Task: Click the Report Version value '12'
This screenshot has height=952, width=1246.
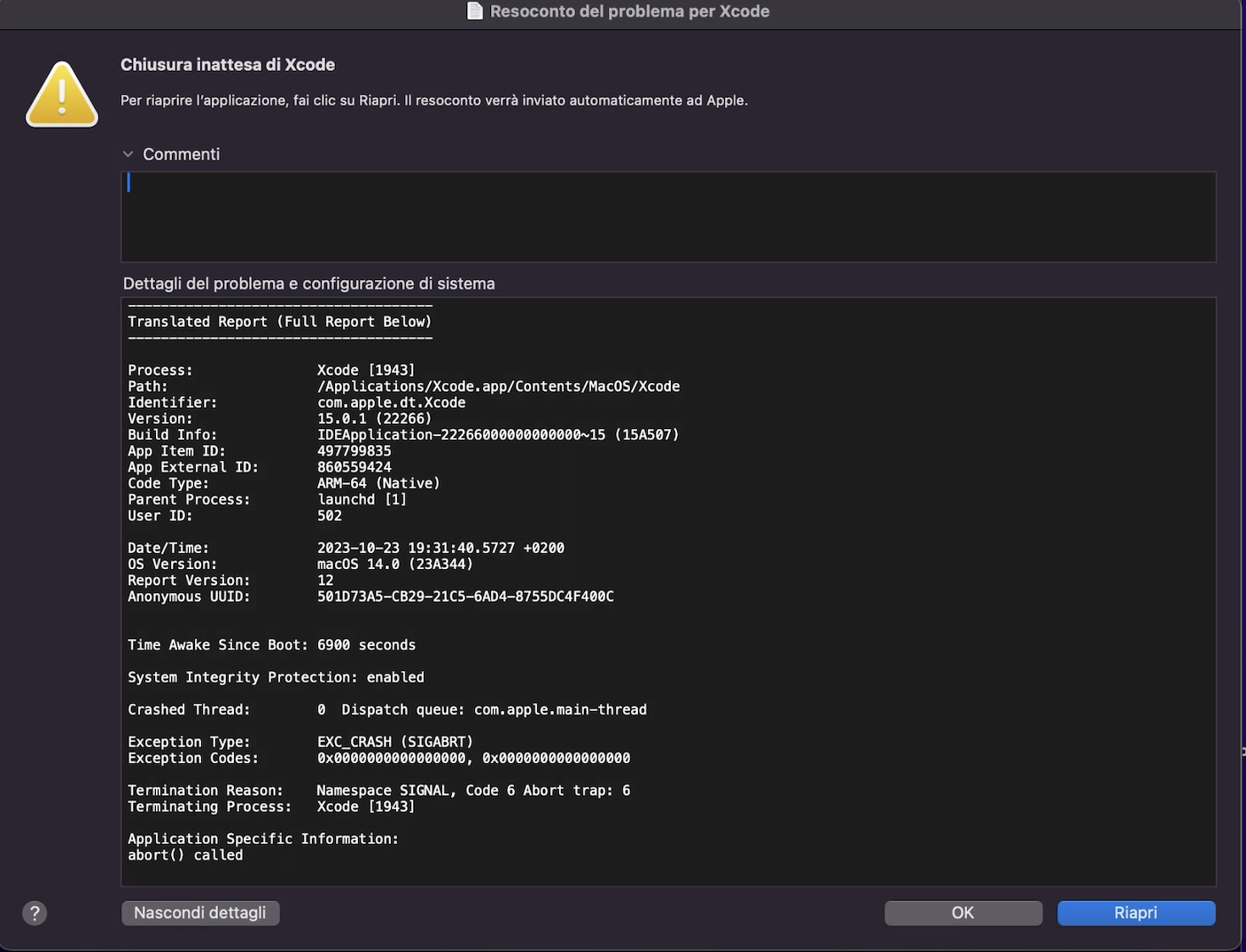Action: coord(325,581)
